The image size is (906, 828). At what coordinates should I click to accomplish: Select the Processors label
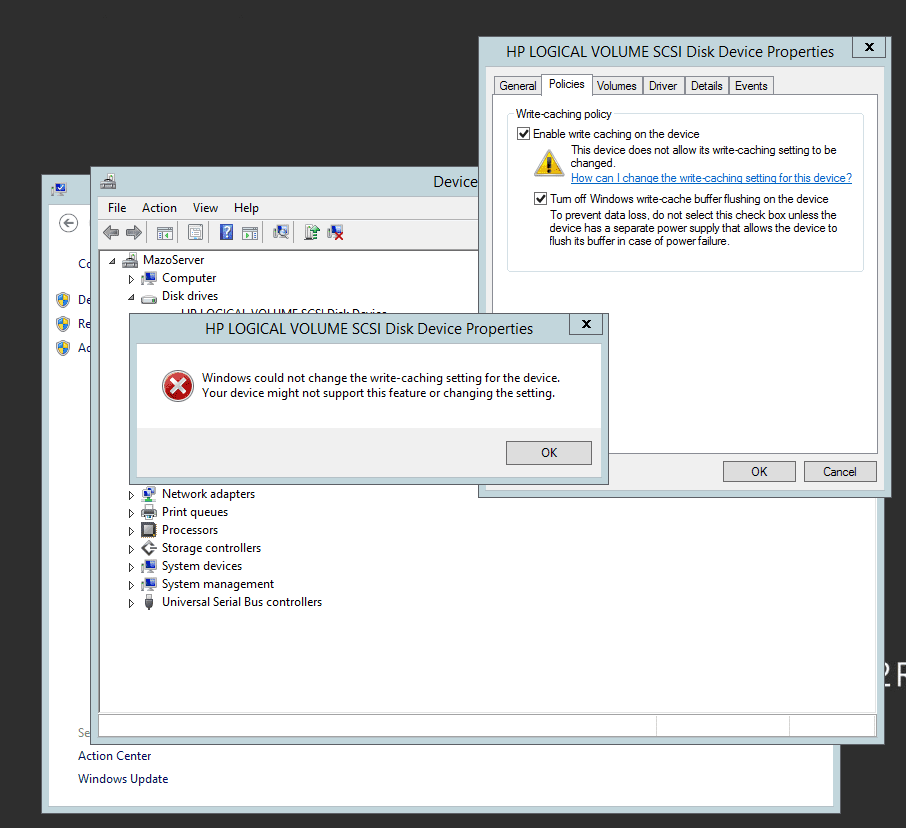click(x=190, y=530)
